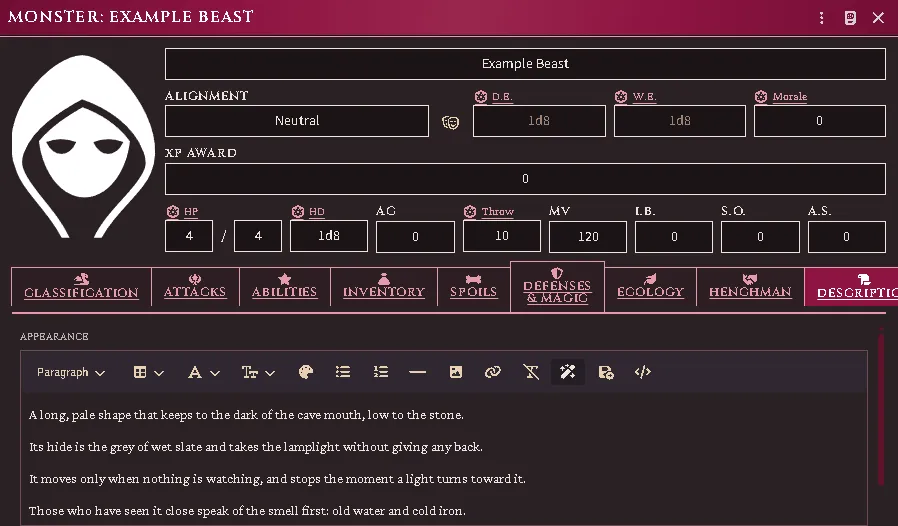Edit the S.O. value field

point(760,237)
